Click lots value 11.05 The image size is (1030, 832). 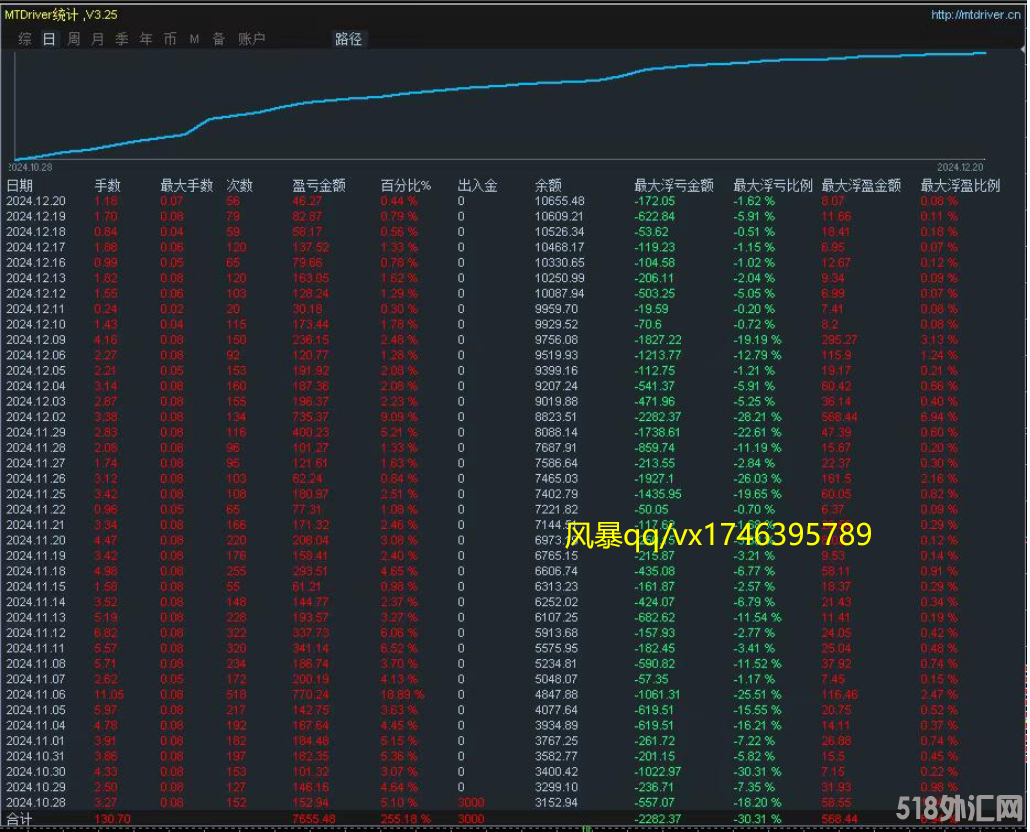click(x=109, y=695)
